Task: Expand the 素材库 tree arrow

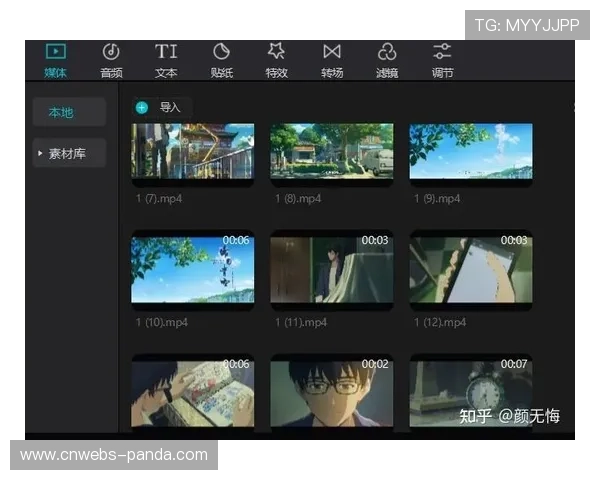Action: coord(41,153)
